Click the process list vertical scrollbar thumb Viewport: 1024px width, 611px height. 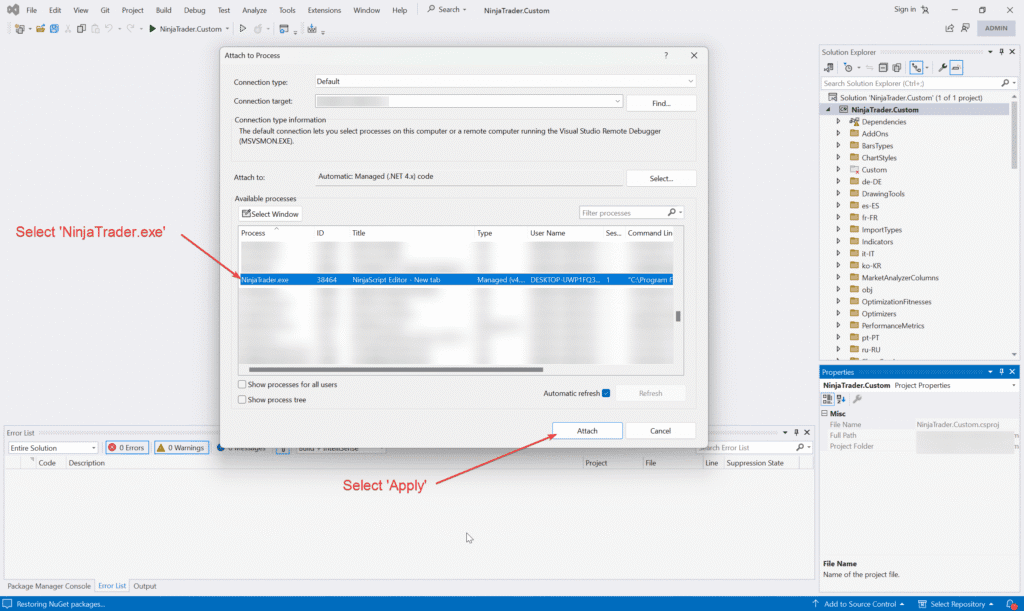coord(678,316)
